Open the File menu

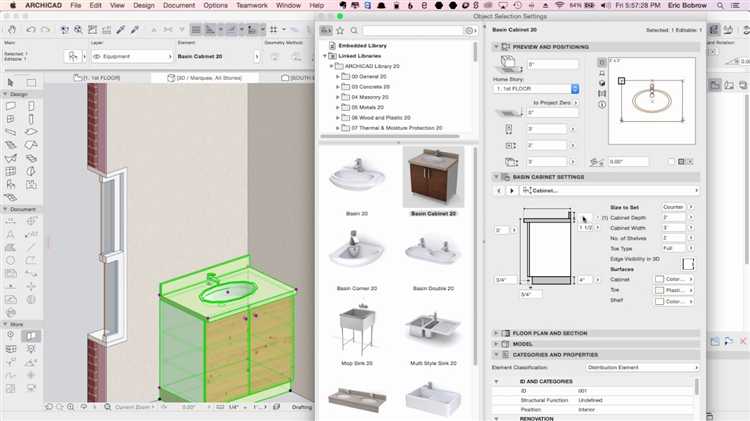(x=76, y=5)
